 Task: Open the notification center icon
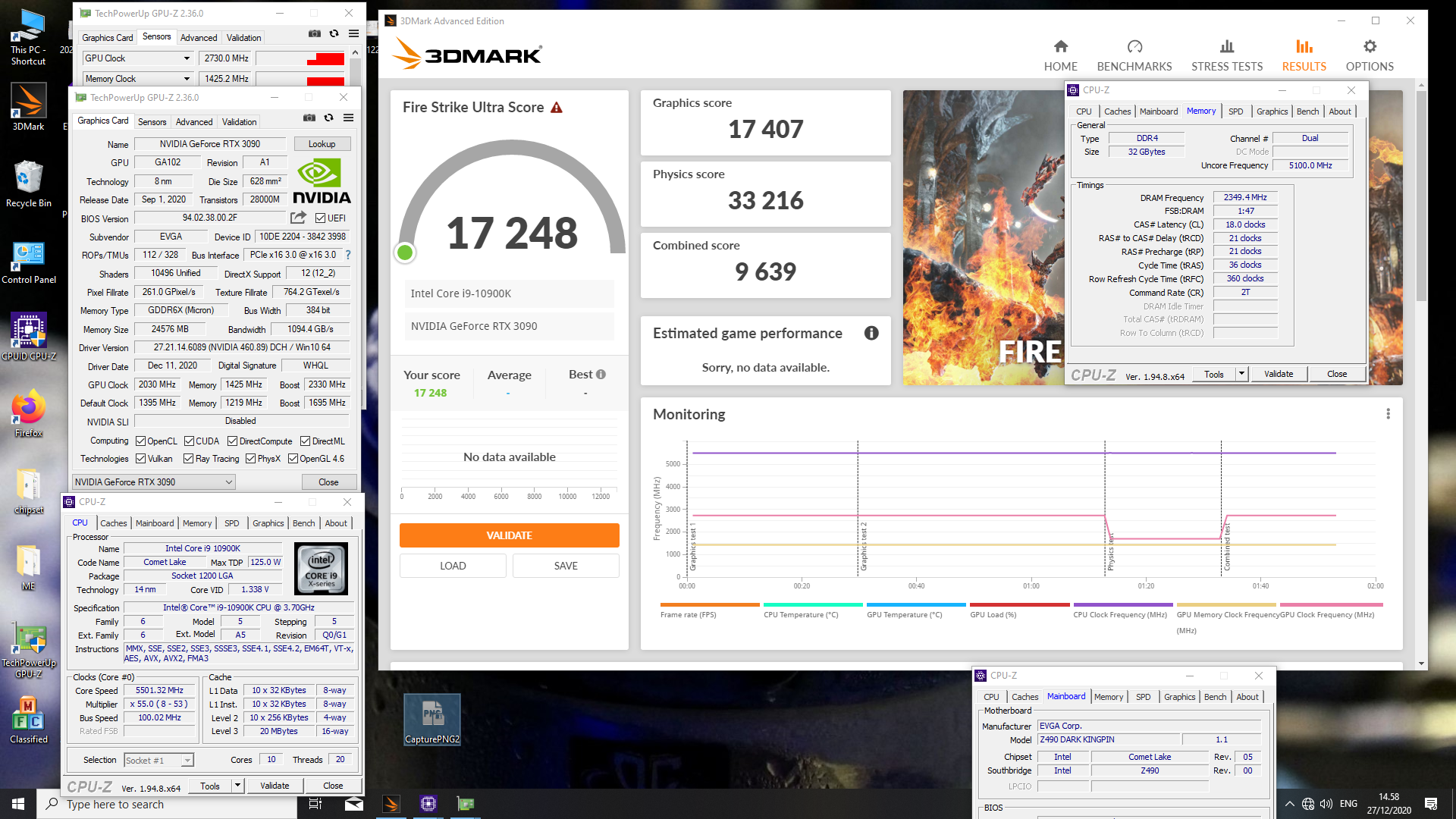point(1431,804)
